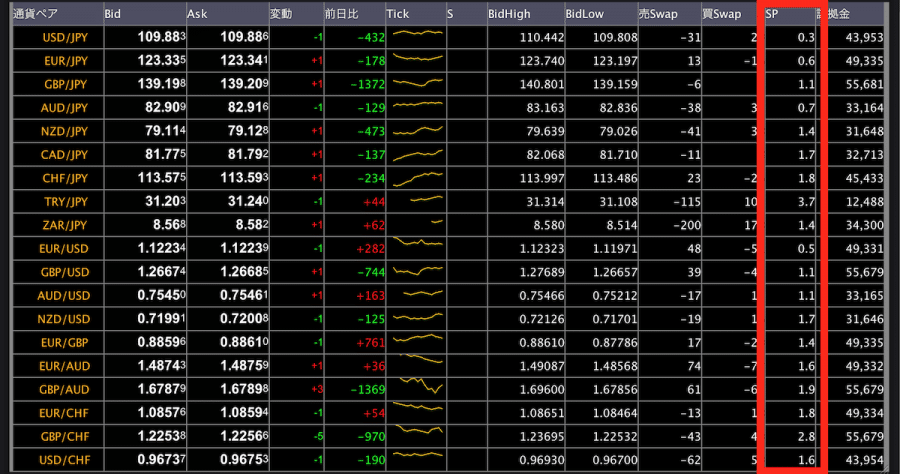
Task: Click USD/JPY ask price 109.886
Action: [244, 37]
